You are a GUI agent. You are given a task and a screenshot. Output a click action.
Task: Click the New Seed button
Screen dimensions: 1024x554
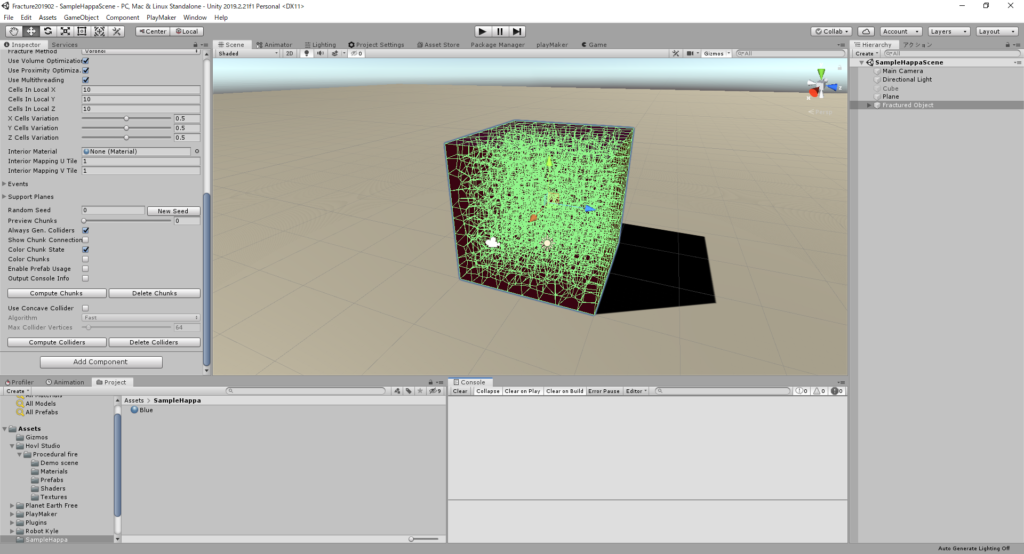(173, 211)
